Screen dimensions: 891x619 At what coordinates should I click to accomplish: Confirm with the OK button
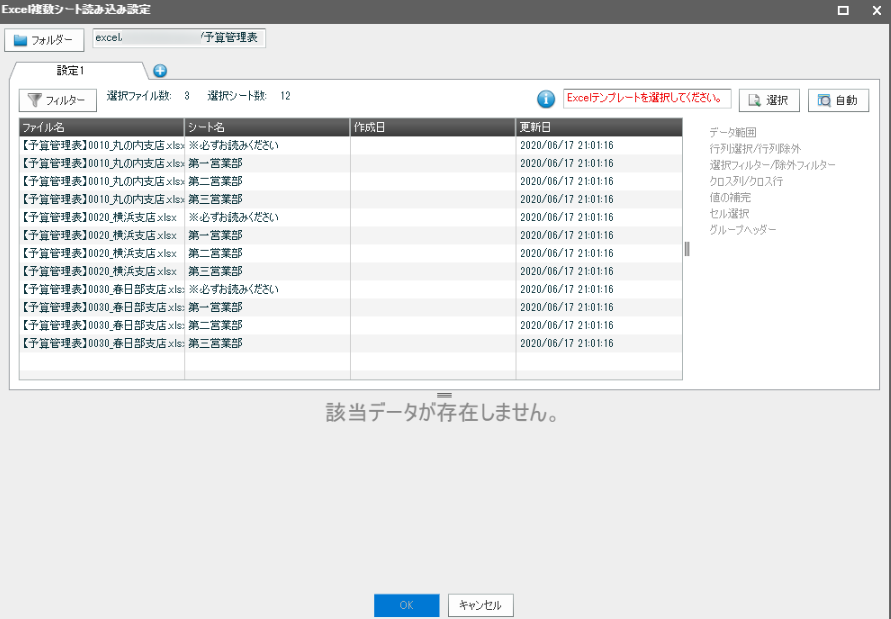click(406, 605)
